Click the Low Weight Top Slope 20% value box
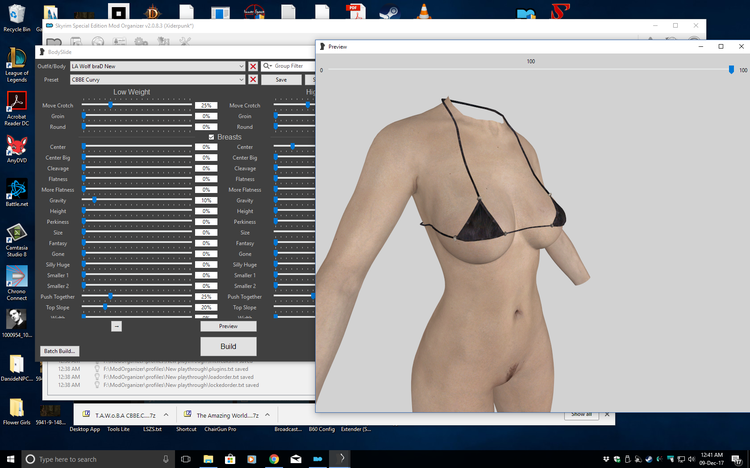 (x=206, y=308)
